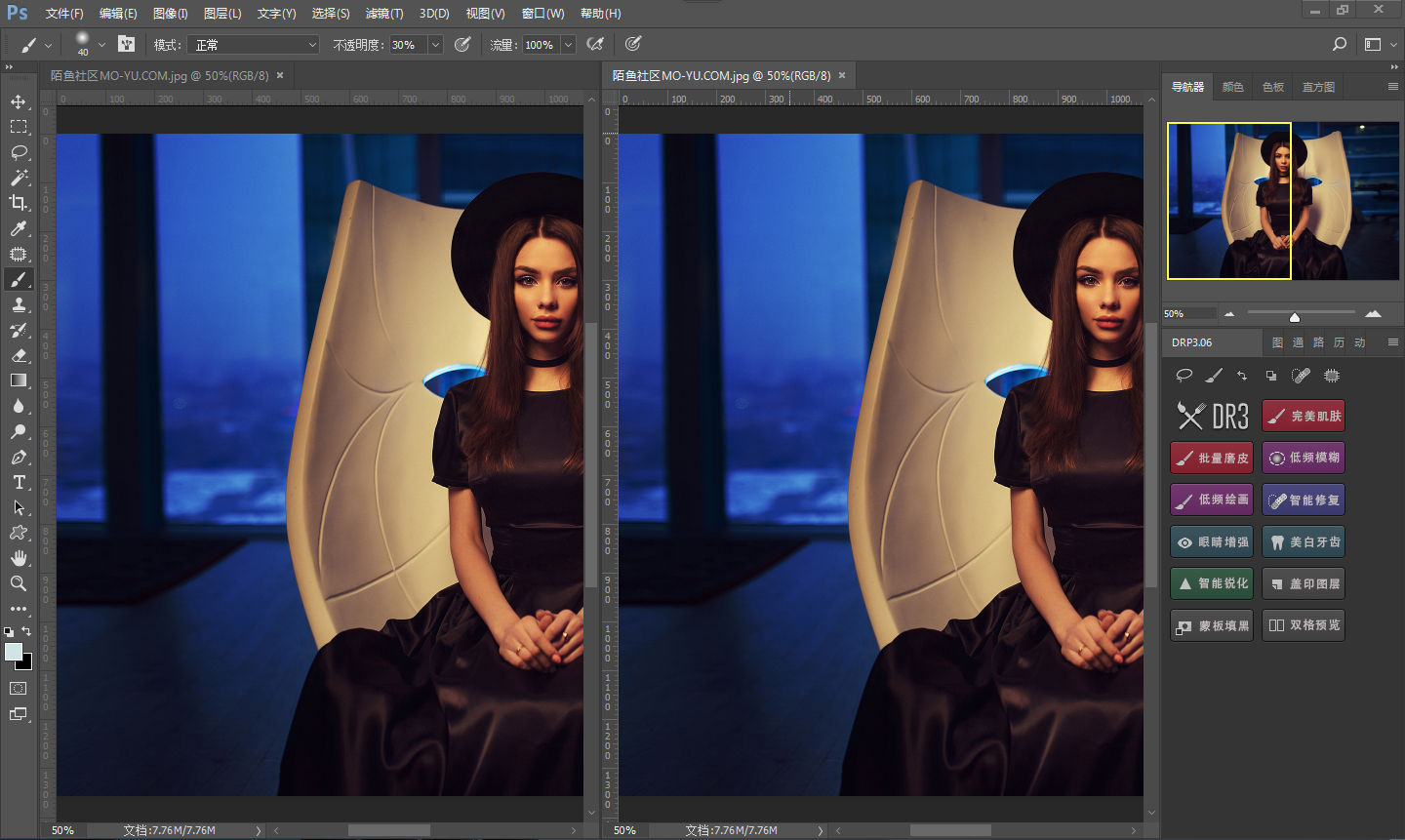The height and width of the screenshot is (840, 1405).
Task: Select the Magic Wand tool
Action: [x=19, y=178]
